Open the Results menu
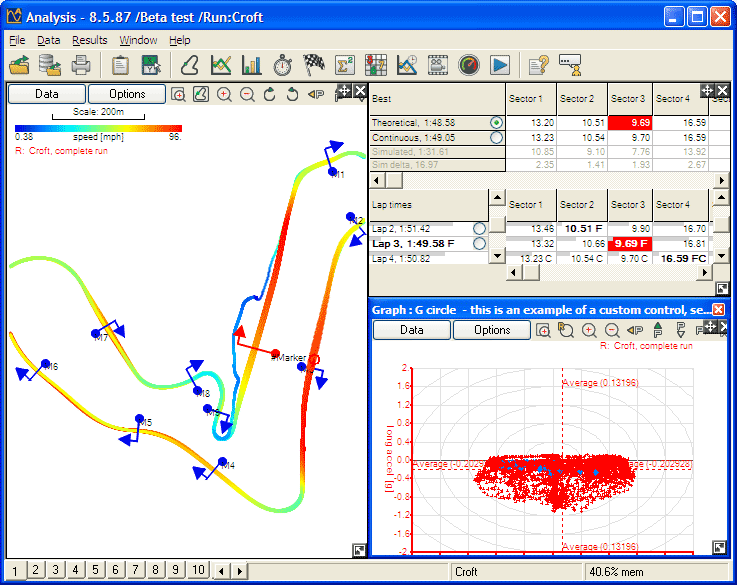The image size is (737, 585). tap(90, 40)
